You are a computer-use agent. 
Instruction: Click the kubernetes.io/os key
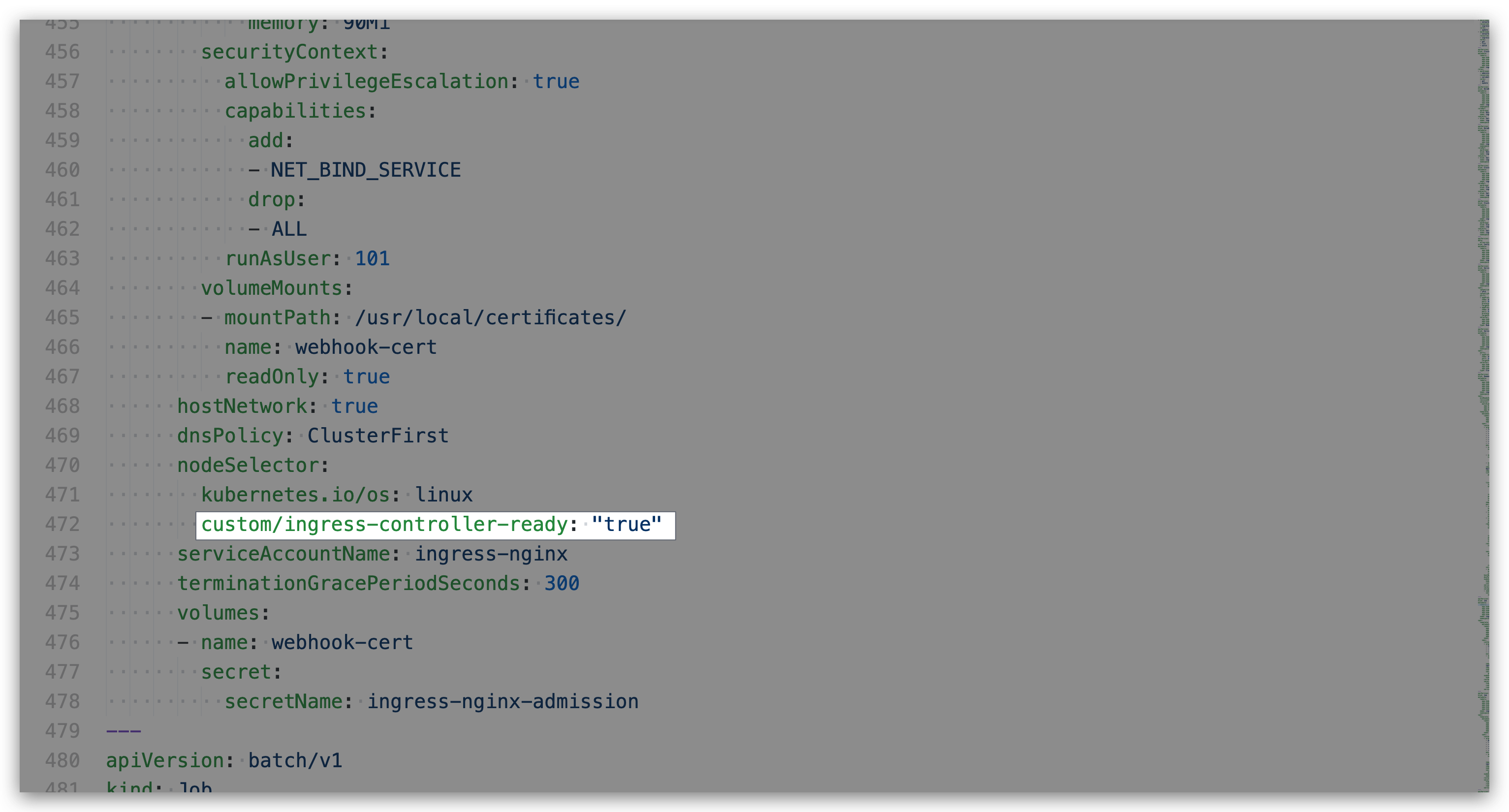295,495
